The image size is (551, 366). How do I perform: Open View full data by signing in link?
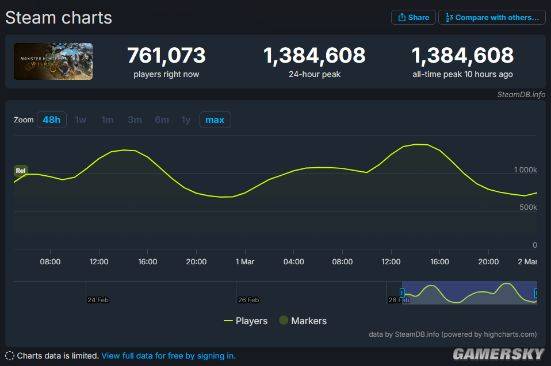tap(169, 356)
